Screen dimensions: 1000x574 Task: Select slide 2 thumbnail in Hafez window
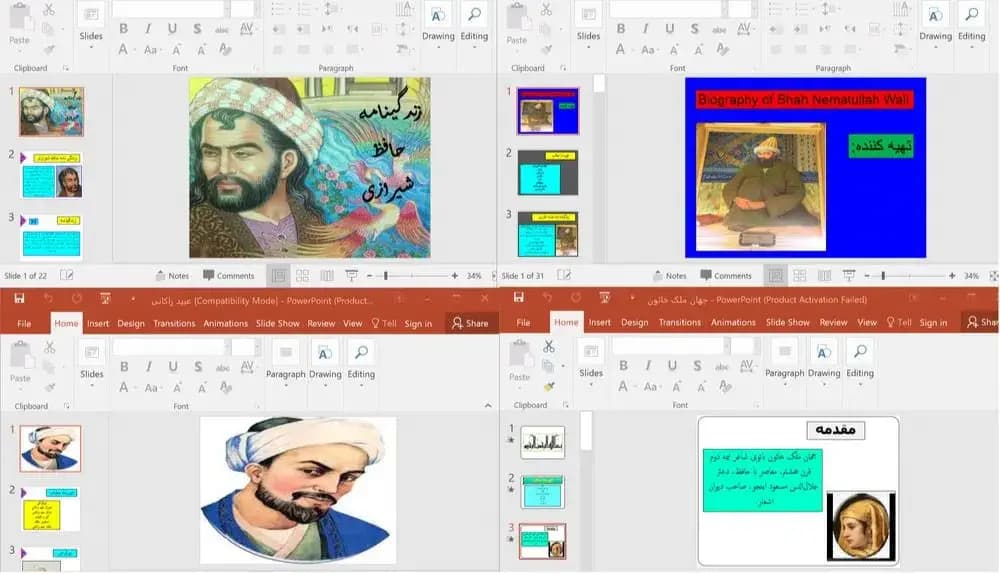52,175
